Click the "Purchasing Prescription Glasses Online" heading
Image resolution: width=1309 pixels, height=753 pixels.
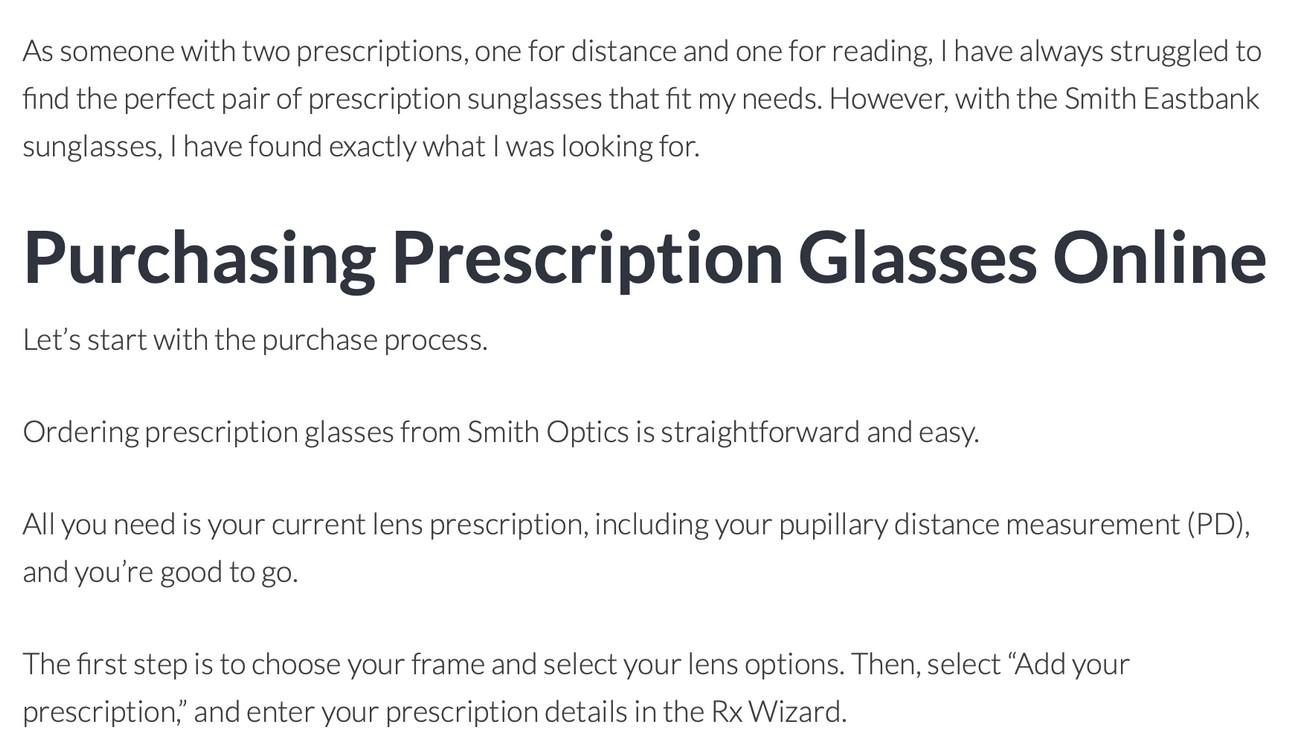[x=644, y=258]
